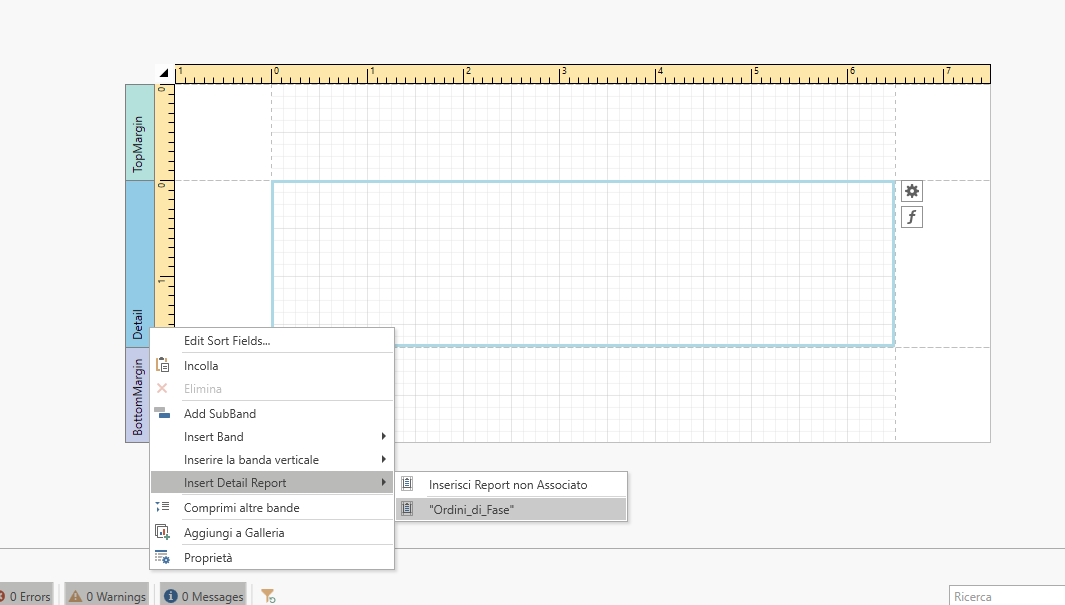This screenshot has height=605, width=1065.
Task: Select the BottomMargin band tab
Action: point(138,395)
